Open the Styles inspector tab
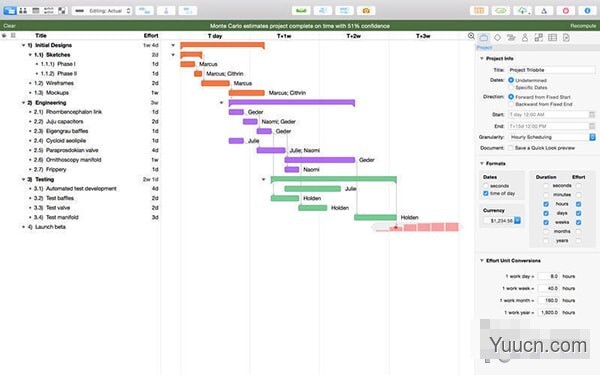Screen dimensions: 600x375 pyautogui.click(x=539, y=38)
